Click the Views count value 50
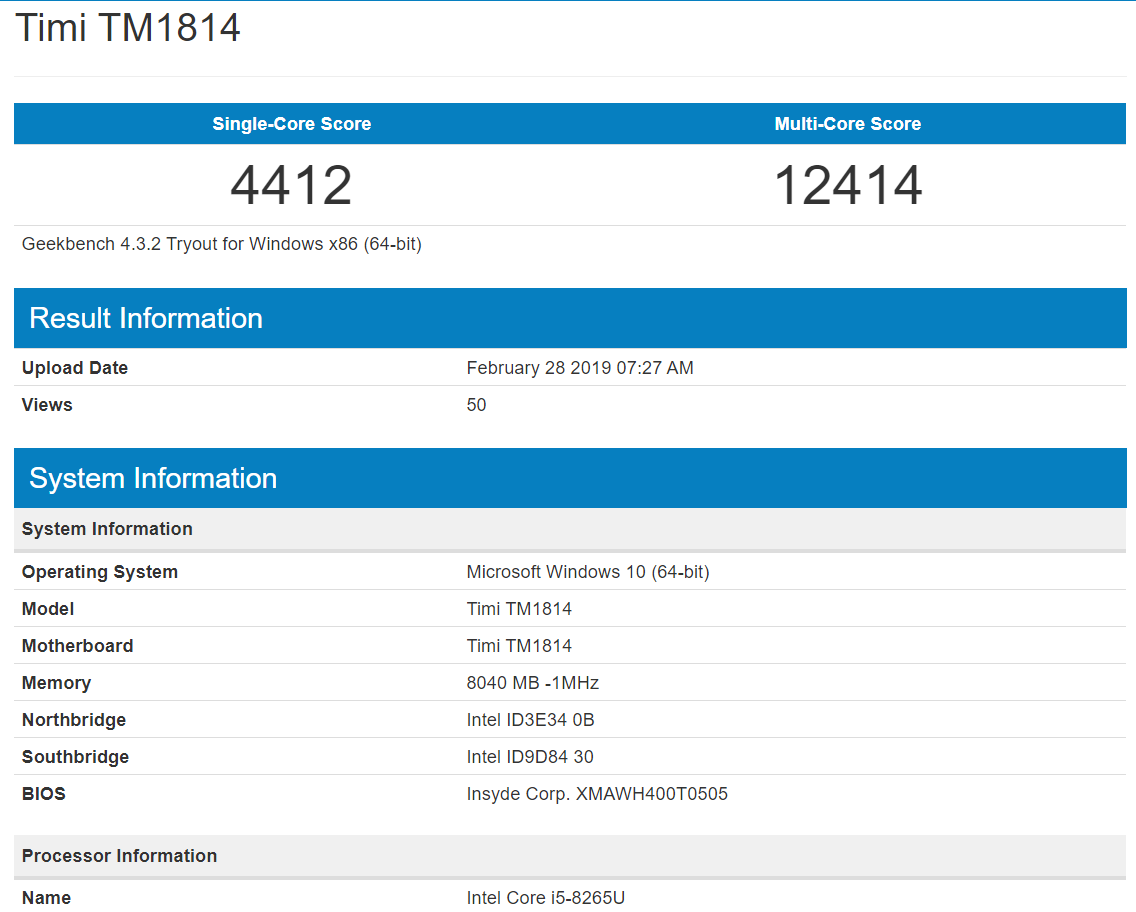The width and height of the screenshot is (1136, 912). pos(476,405)
